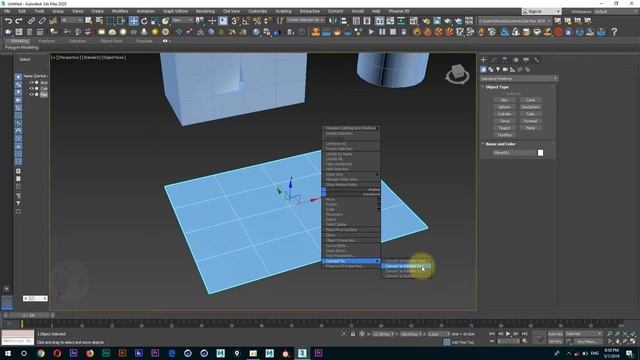The width and height of the screenshot is (640, 360).
Task: Toggle visibility eye of the third object
Action: click(x=31, y=94)
